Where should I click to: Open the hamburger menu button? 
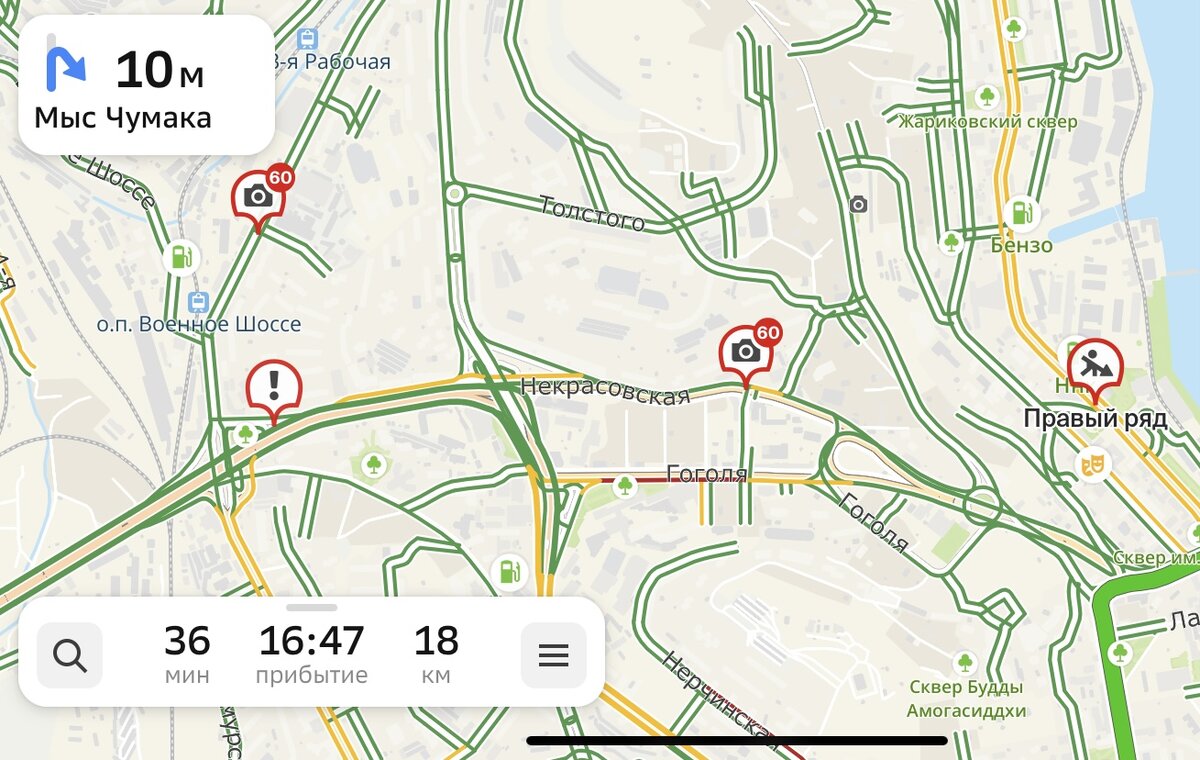click(x=553, y=655)
